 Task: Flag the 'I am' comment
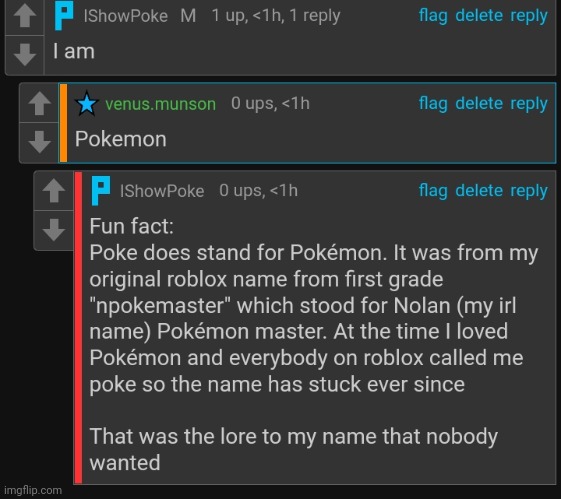(433, 16)
